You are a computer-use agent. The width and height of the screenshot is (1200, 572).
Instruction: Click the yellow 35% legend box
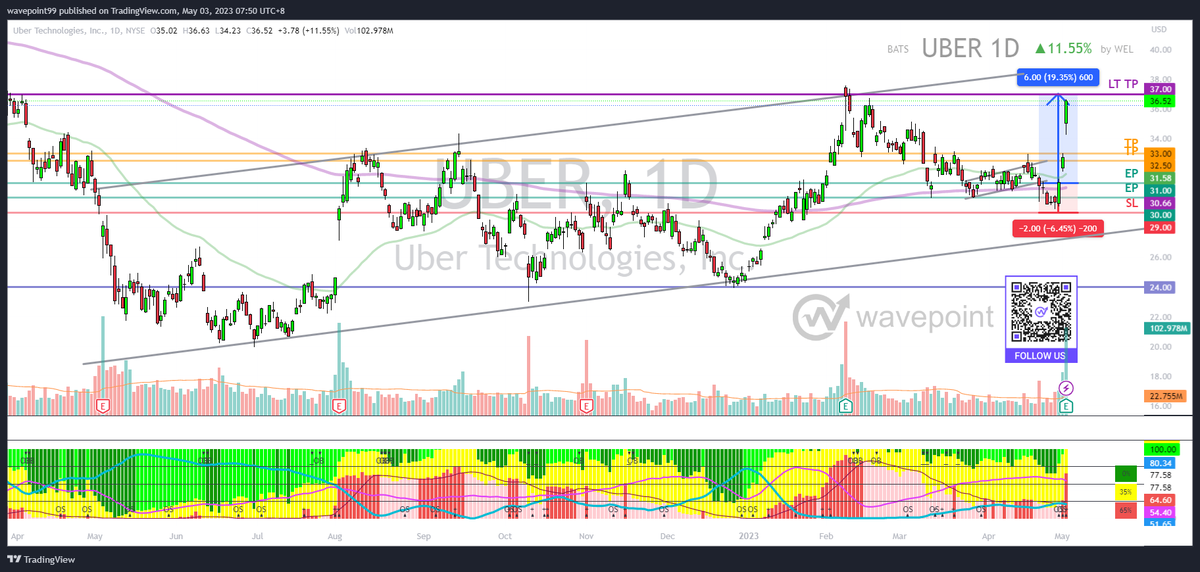pos(1126,492)
